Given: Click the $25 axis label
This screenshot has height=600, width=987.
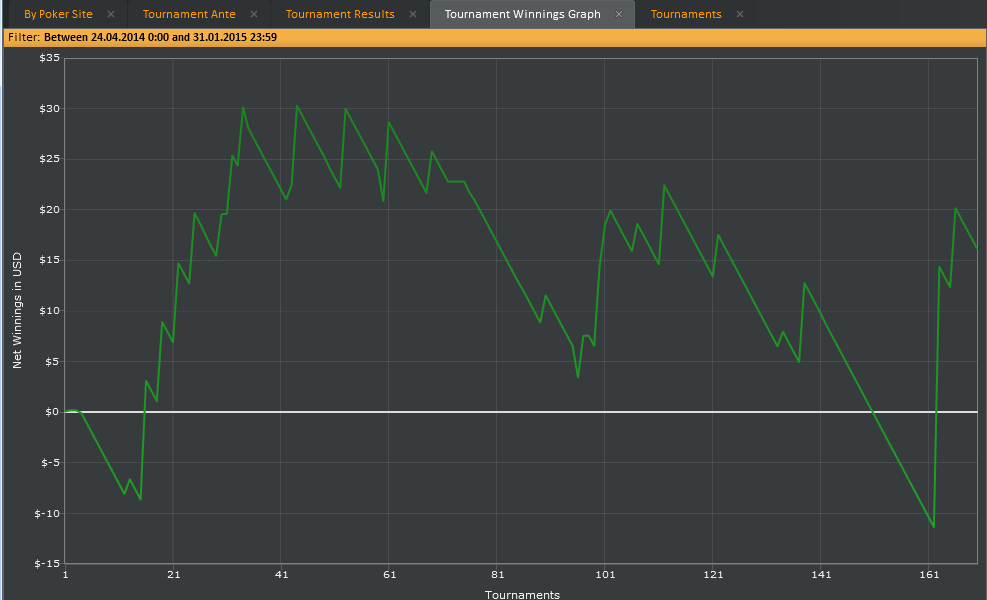Looking at the screenshot, I should [50, 159].
